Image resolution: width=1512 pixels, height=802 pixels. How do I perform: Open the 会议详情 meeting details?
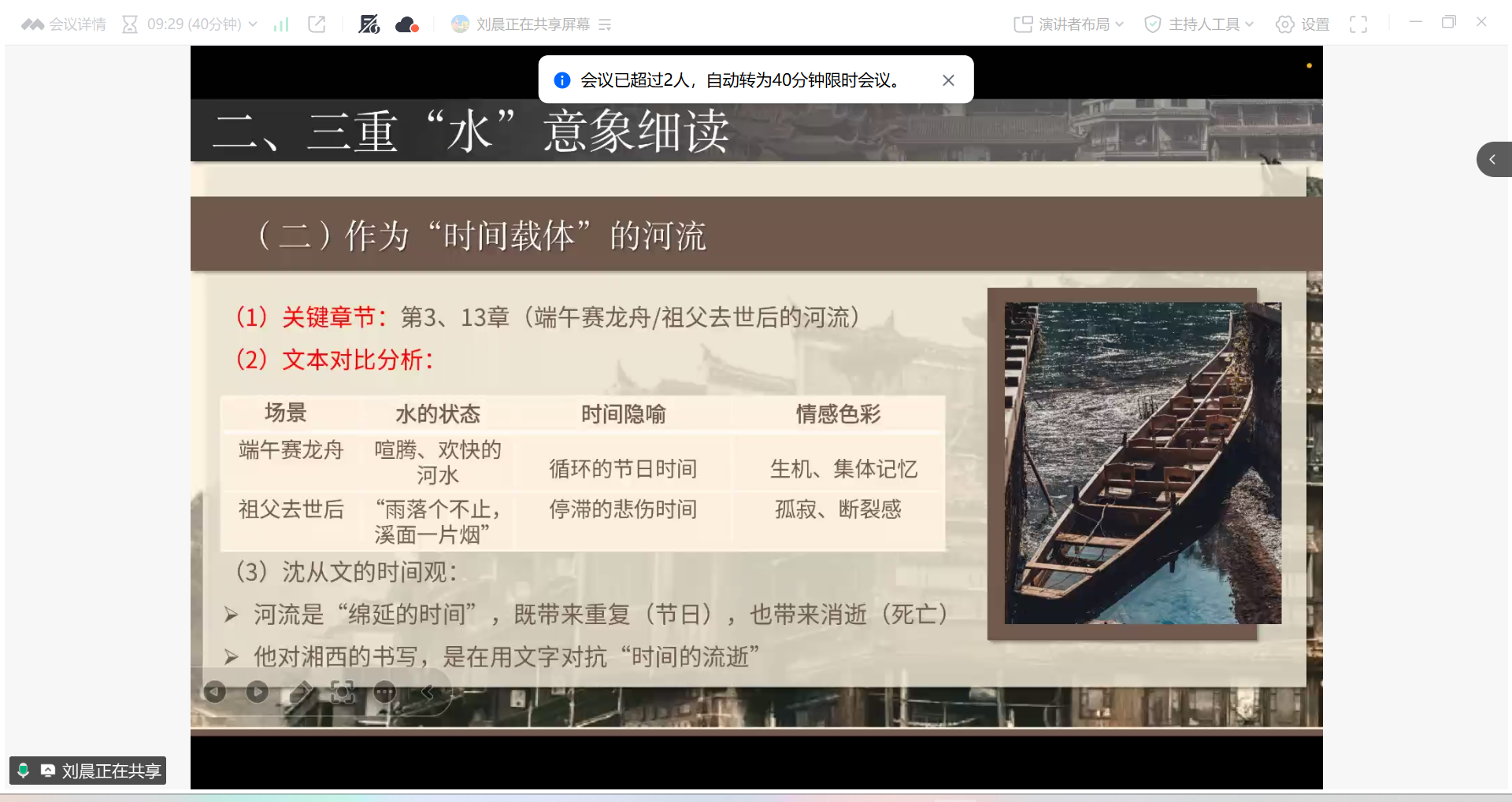65,24
